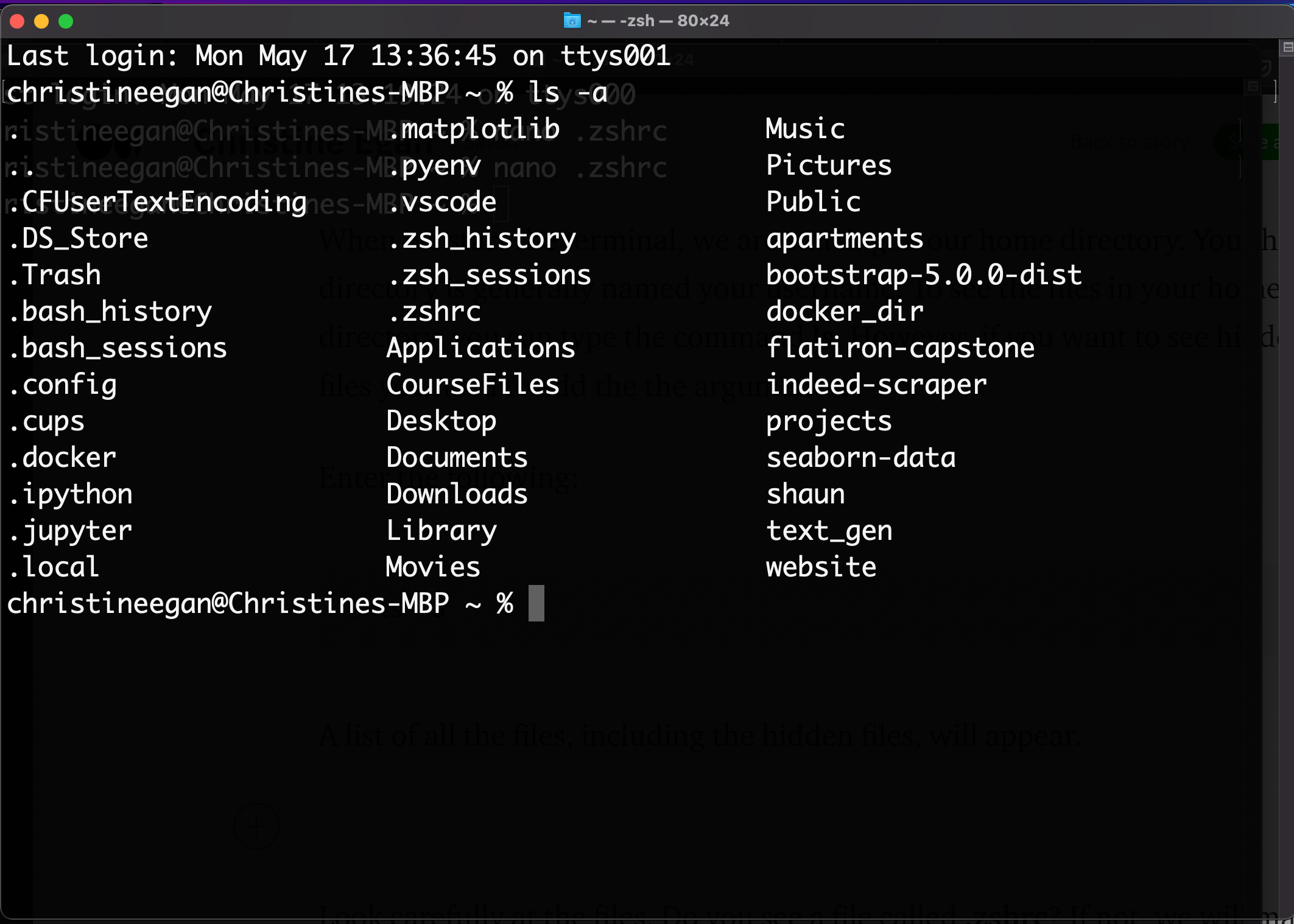Zoom the window with the green button
Viewport: 1294px width, 924px height.
(66, 21)
